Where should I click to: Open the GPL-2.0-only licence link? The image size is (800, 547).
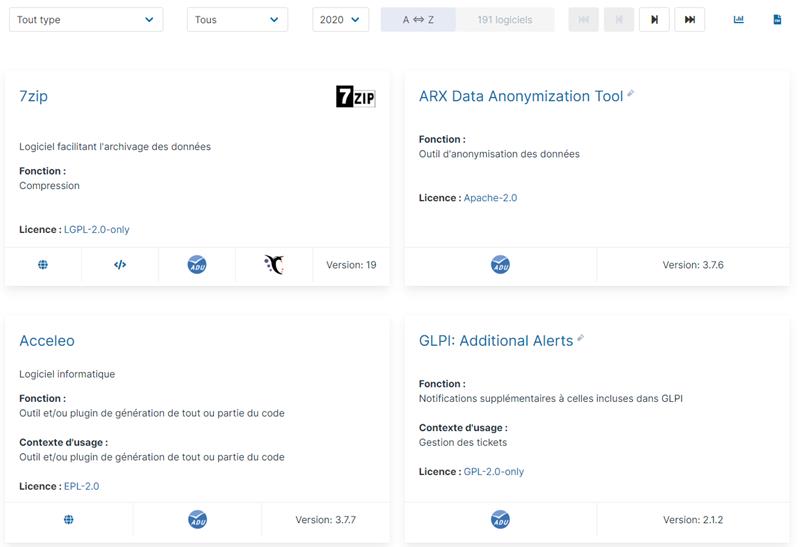click(494, 471)
